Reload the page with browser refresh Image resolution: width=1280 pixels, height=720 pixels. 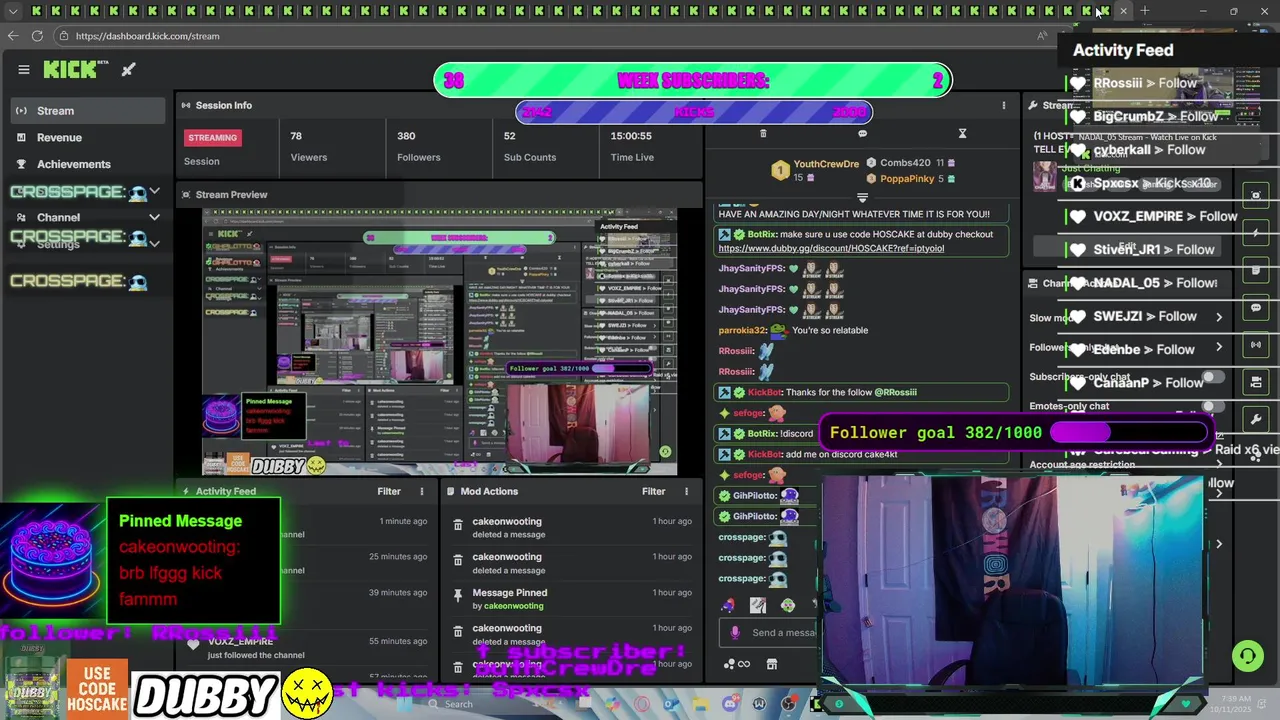pos(37,35)
